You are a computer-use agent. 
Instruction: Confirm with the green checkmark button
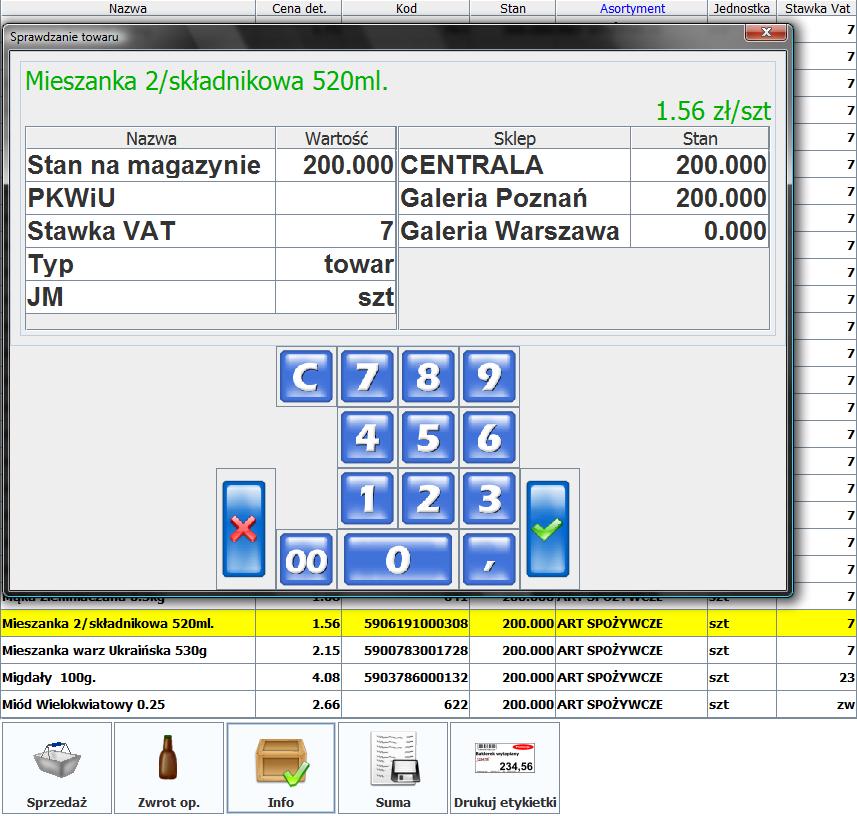[x=548, y=529]
